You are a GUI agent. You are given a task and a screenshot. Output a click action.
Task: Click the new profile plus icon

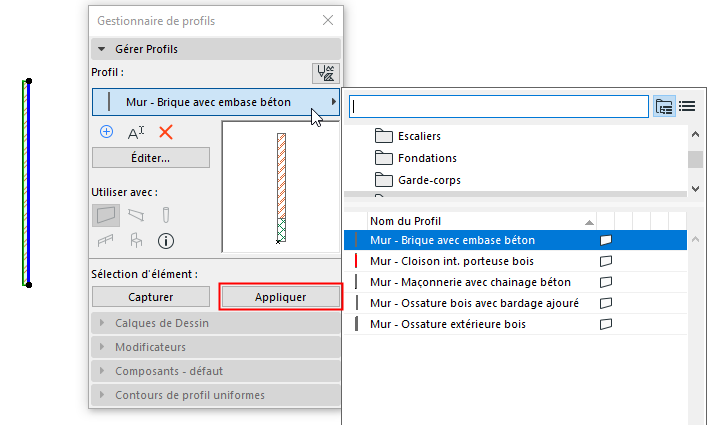point(107,131)
